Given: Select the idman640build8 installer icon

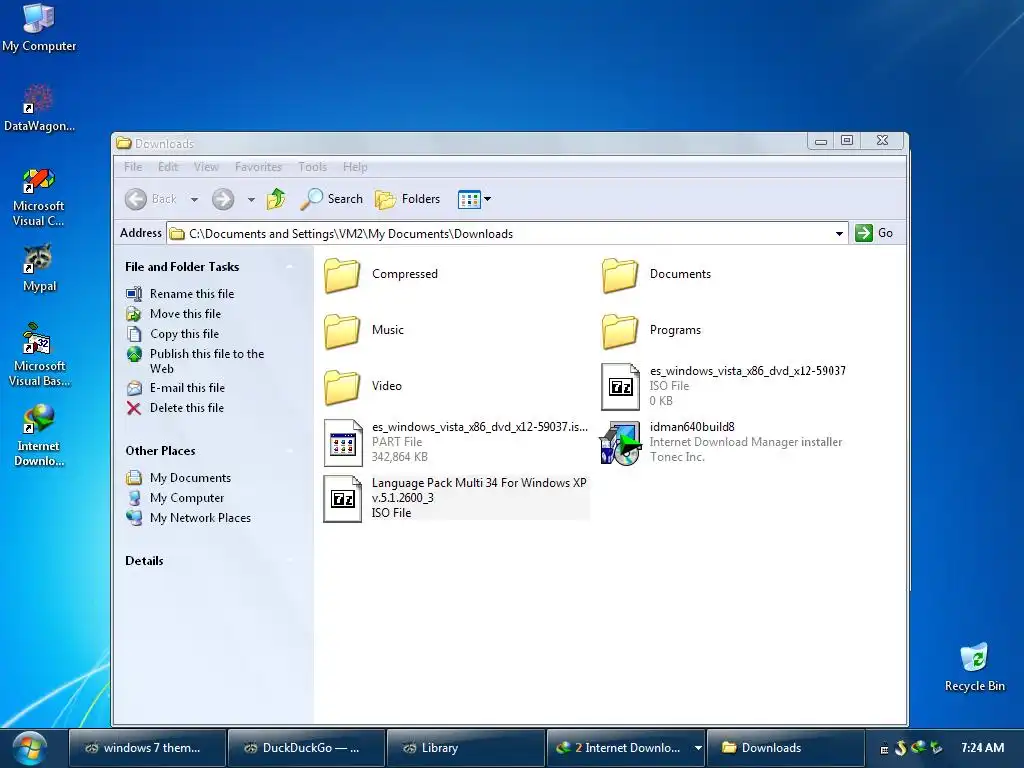Looking at the screenshot, I should pyautogui.click(x=620, y=443).
